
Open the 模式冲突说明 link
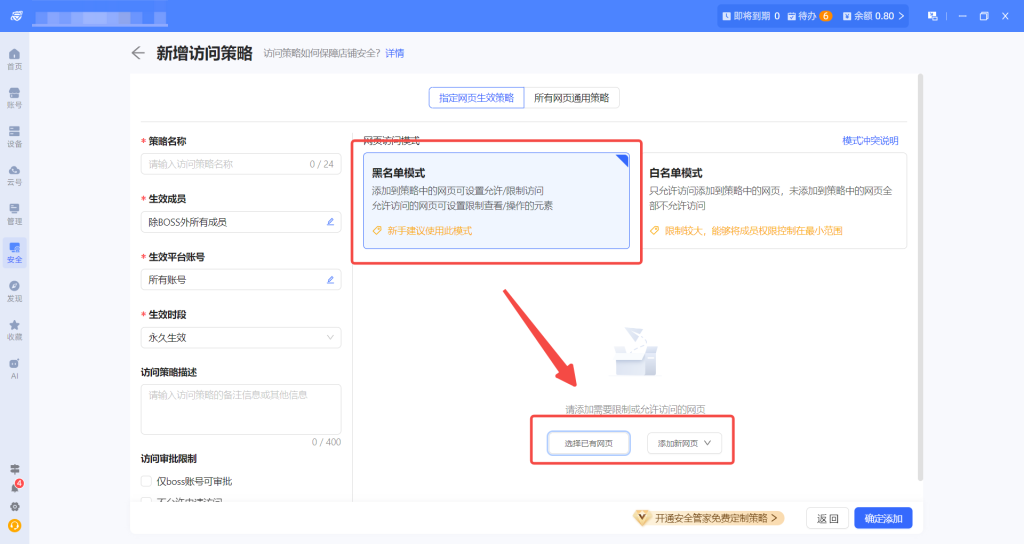pyautogui.click(x=870, y=141)
